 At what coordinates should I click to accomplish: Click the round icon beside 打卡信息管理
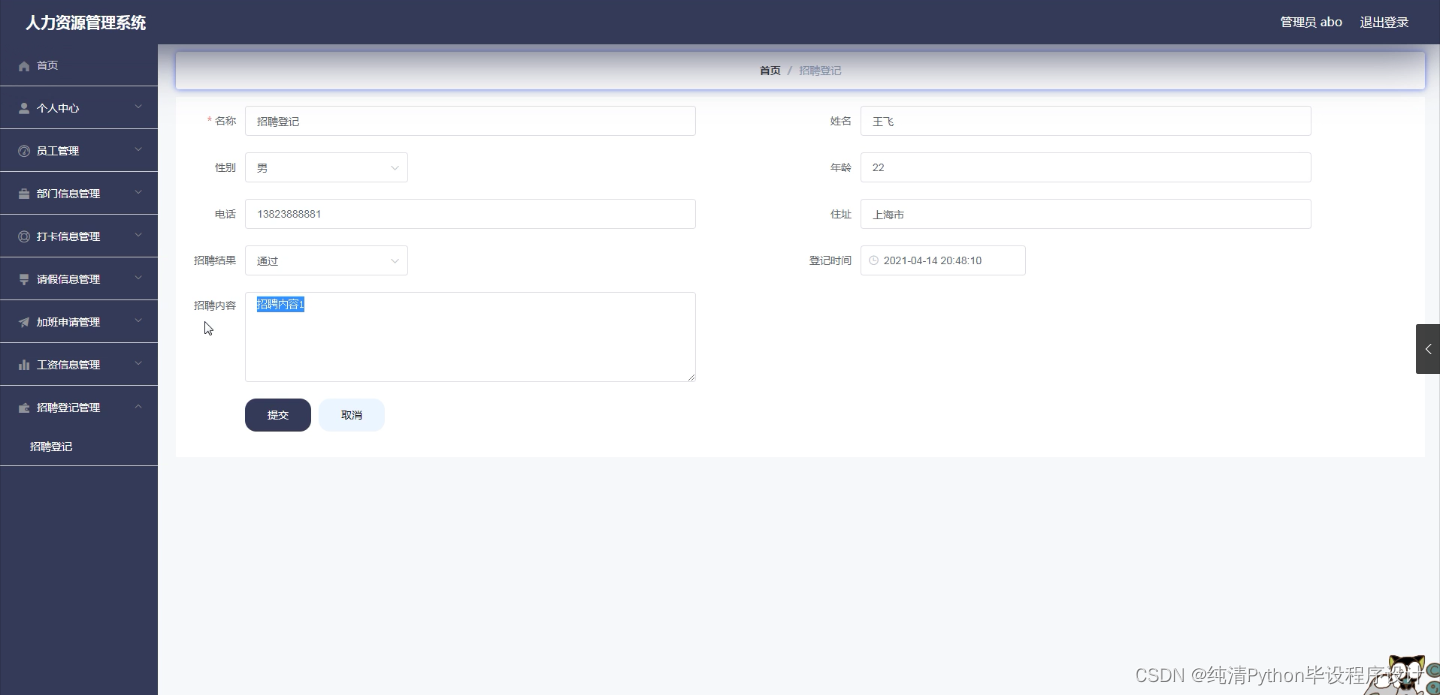[24, 237]
